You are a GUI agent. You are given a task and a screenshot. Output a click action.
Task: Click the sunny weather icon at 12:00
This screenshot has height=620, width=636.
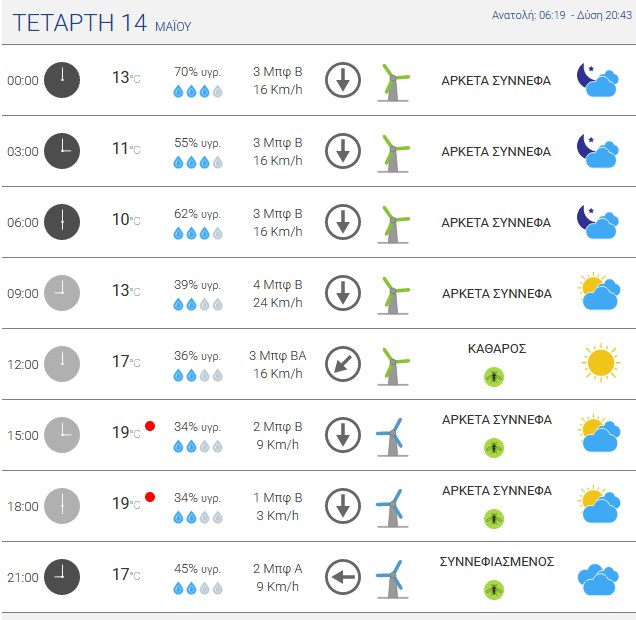tap(601, 363)
